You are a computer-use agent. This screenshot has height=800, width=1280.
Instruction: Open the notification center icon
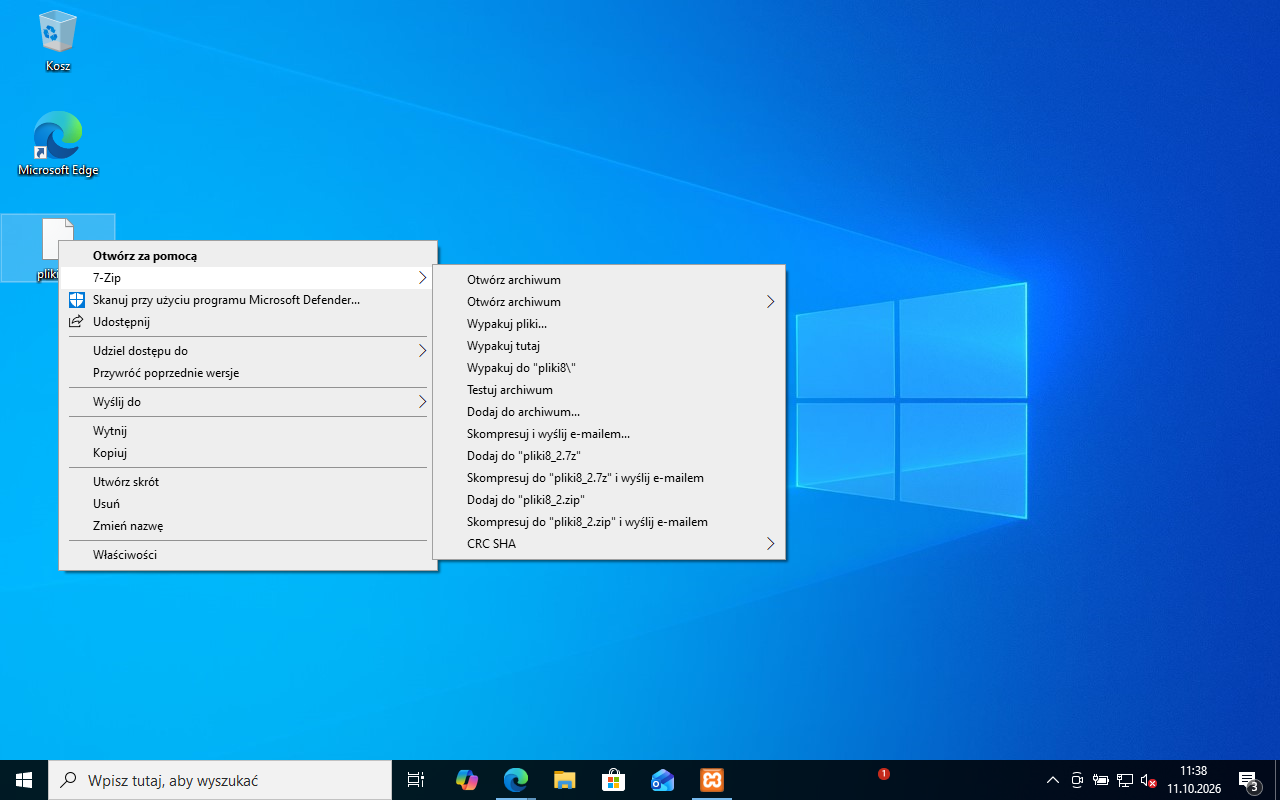[x=1248, y=780]
